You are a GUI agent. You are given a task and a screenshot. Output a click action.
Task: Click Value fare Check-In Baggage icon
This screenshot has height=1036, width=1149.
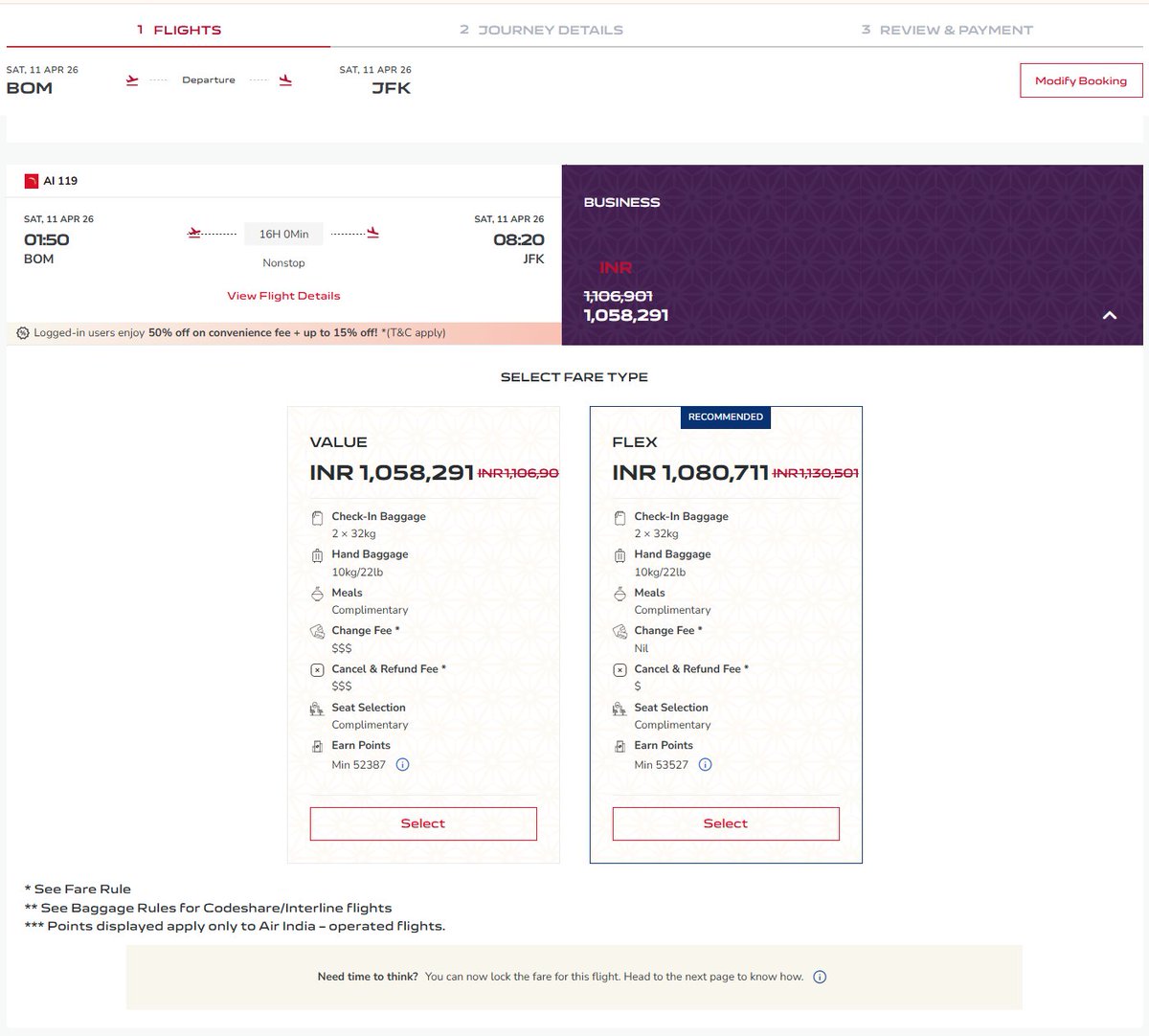tap(318, 518)
